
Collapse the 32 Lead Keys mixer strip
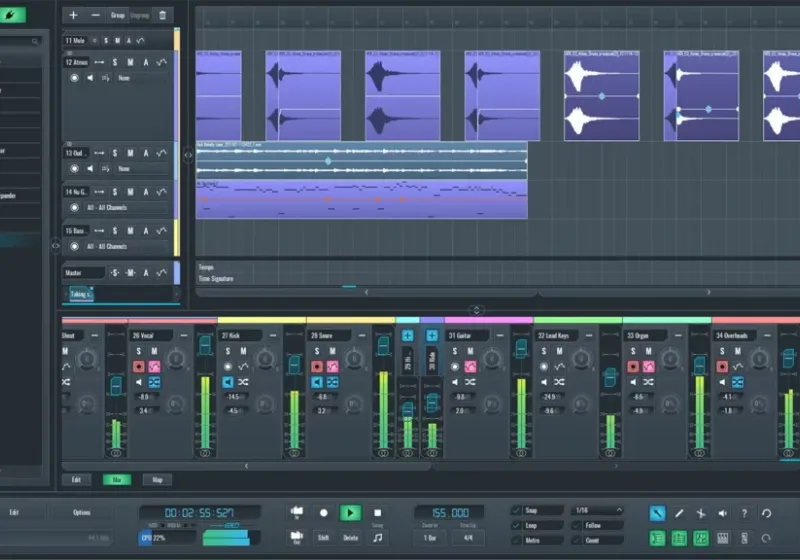[589, 336]
